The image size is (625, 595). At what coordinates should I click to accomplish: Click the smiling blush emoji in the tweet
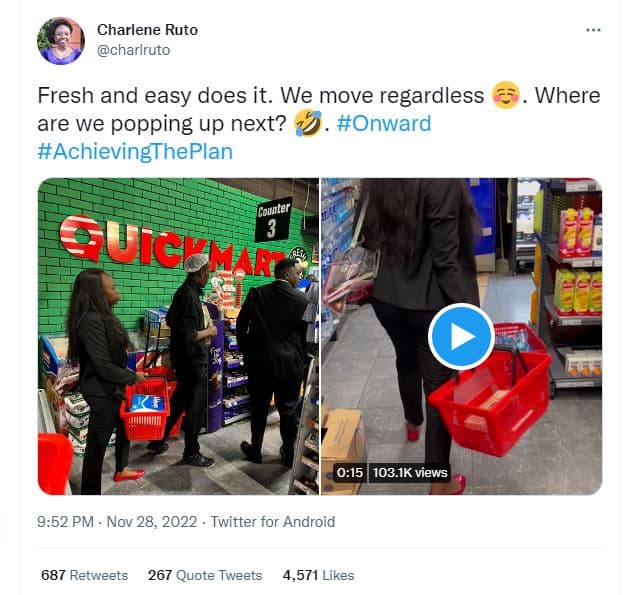(x=506, y=96)
